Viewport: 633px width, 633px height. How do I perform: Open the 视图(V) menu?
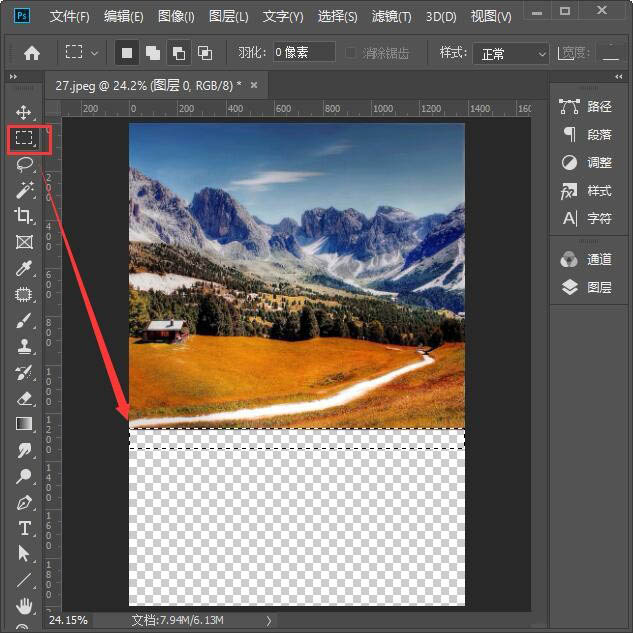pyautogui.click(x=491, y=17)
